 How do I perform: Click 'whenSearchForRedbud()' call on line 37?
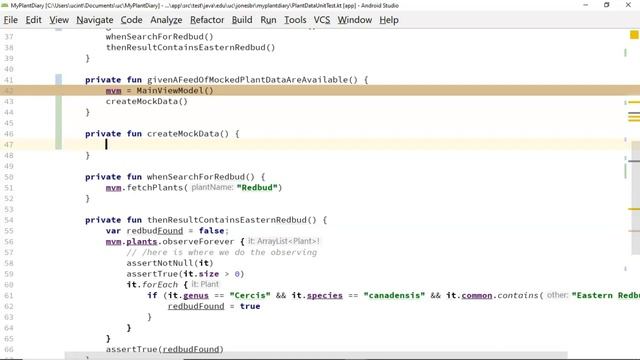160,36
